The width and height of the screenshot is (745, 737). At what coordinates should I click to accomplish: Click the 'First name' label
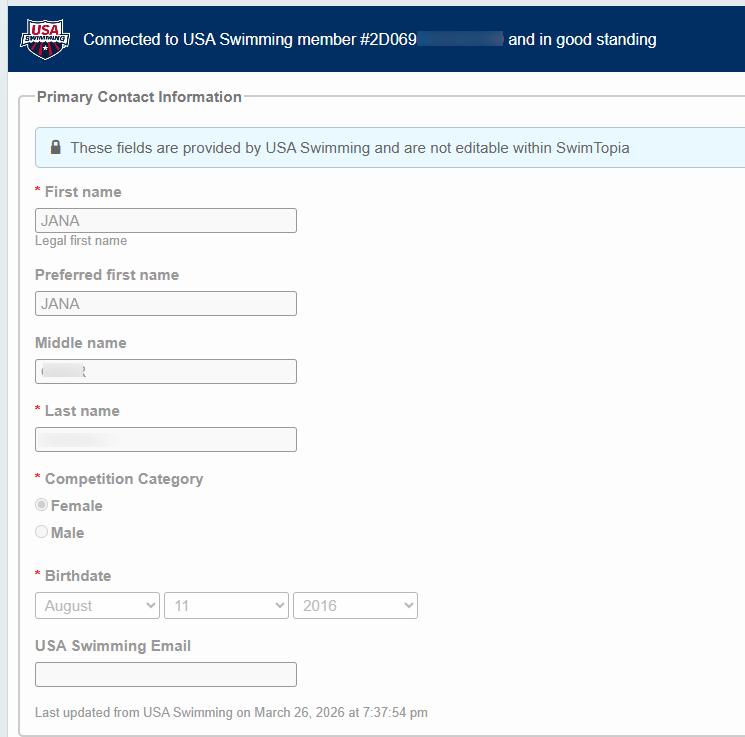pyautogui.click(x=83, y=192)
